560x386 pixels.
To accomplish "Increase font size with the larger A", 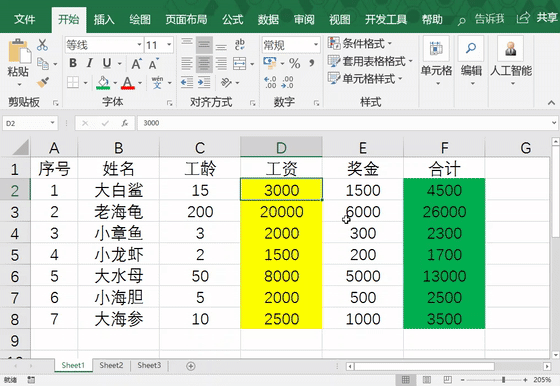I will point(136,64).
